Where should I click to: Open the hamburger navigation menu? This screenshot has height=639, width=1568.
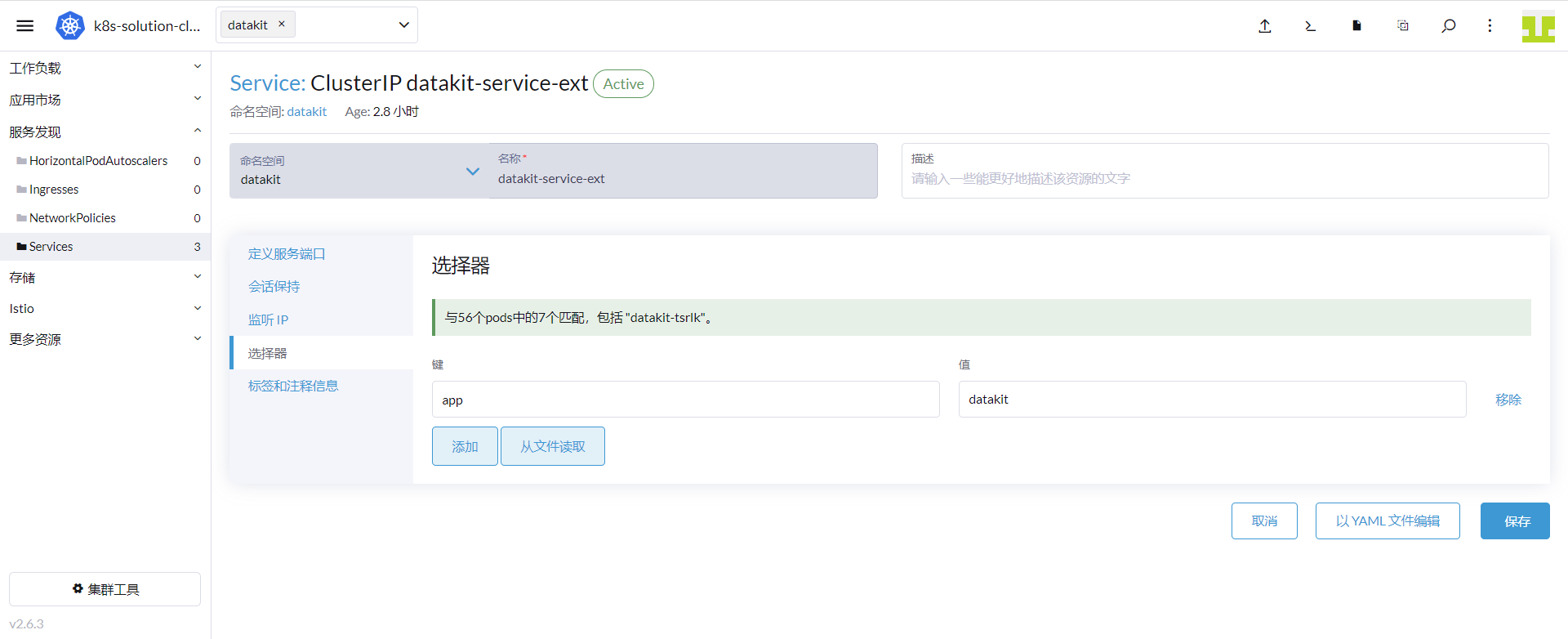[x=24, y=25]
